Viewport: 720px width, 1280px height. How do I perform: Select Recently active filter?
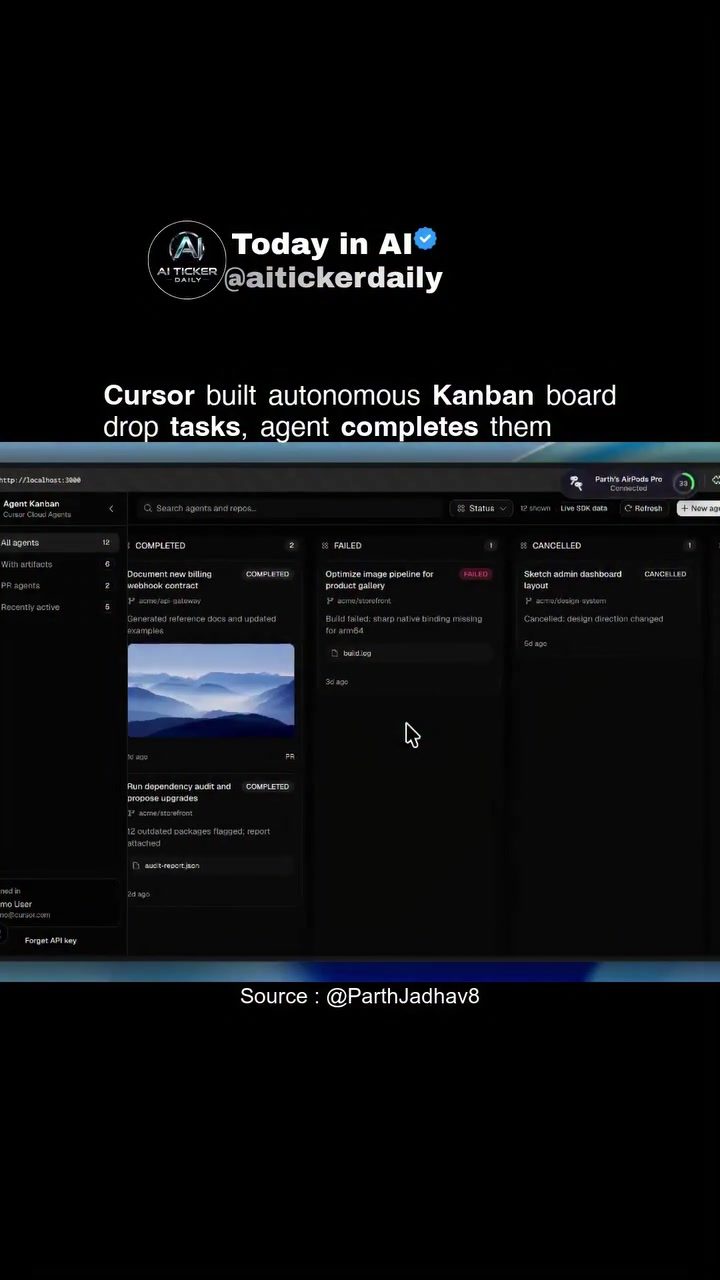(x=58, y=607)
